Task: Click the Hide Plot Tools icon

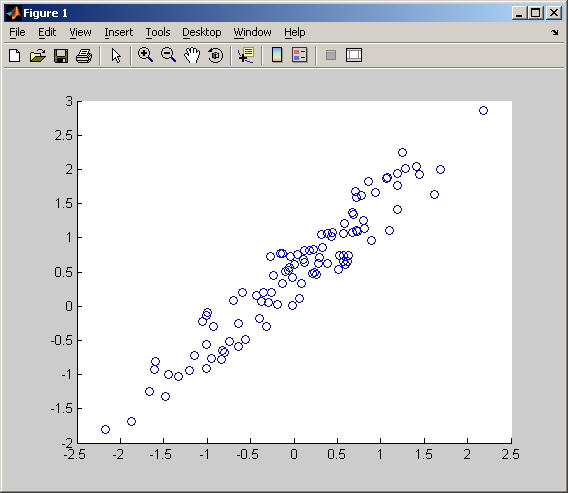Action: click(331, 55)
